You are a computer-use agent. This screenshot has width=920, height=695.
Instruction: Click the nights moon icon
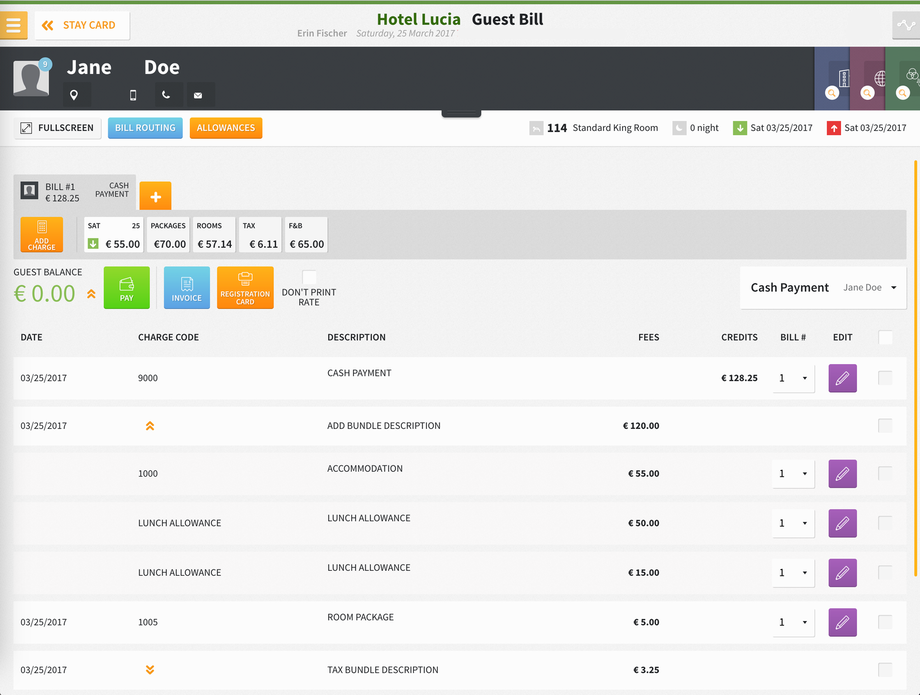tap(679, 128)
